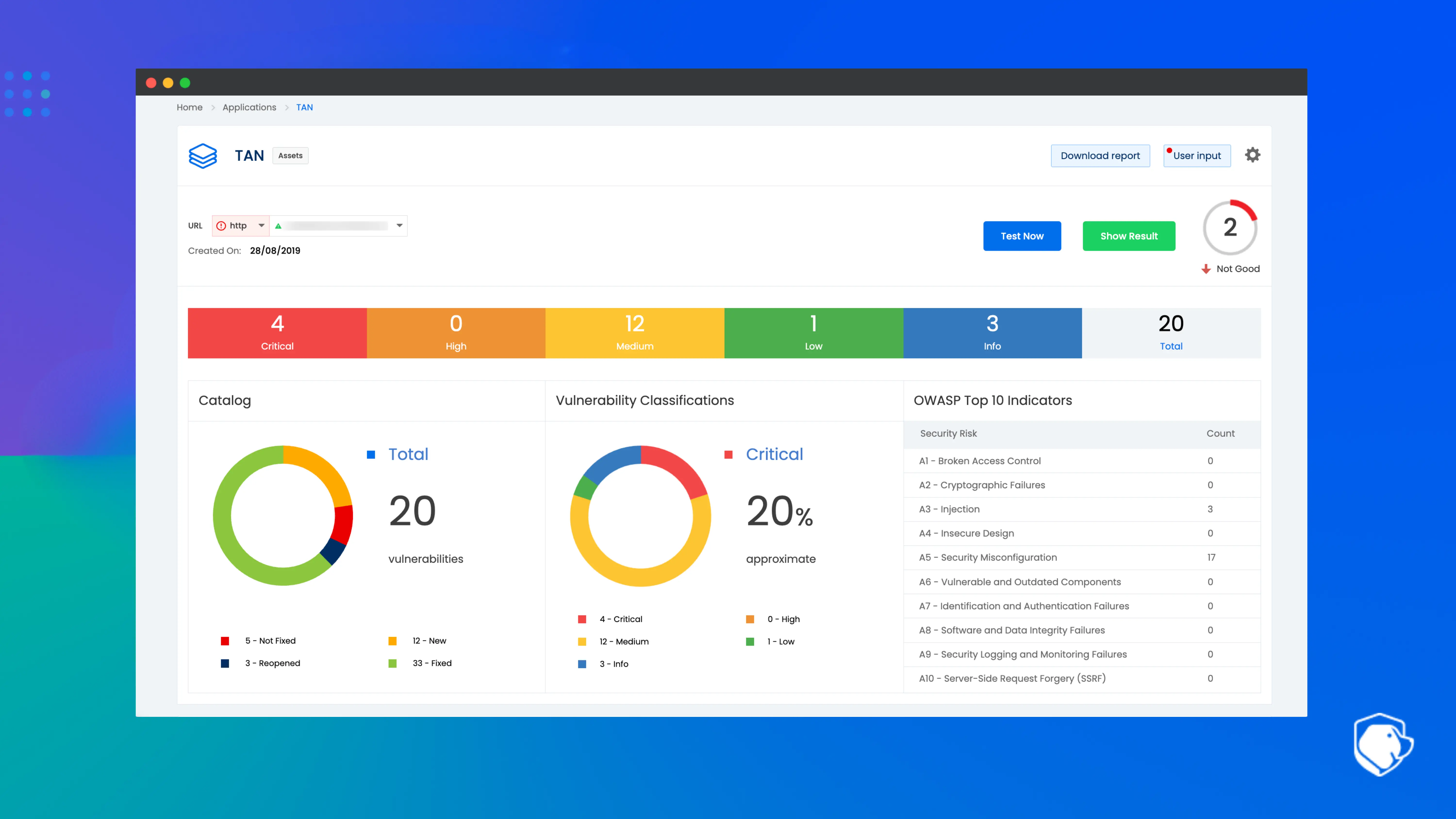Expand the URL input dropdown arrow

tap(399, 225)
